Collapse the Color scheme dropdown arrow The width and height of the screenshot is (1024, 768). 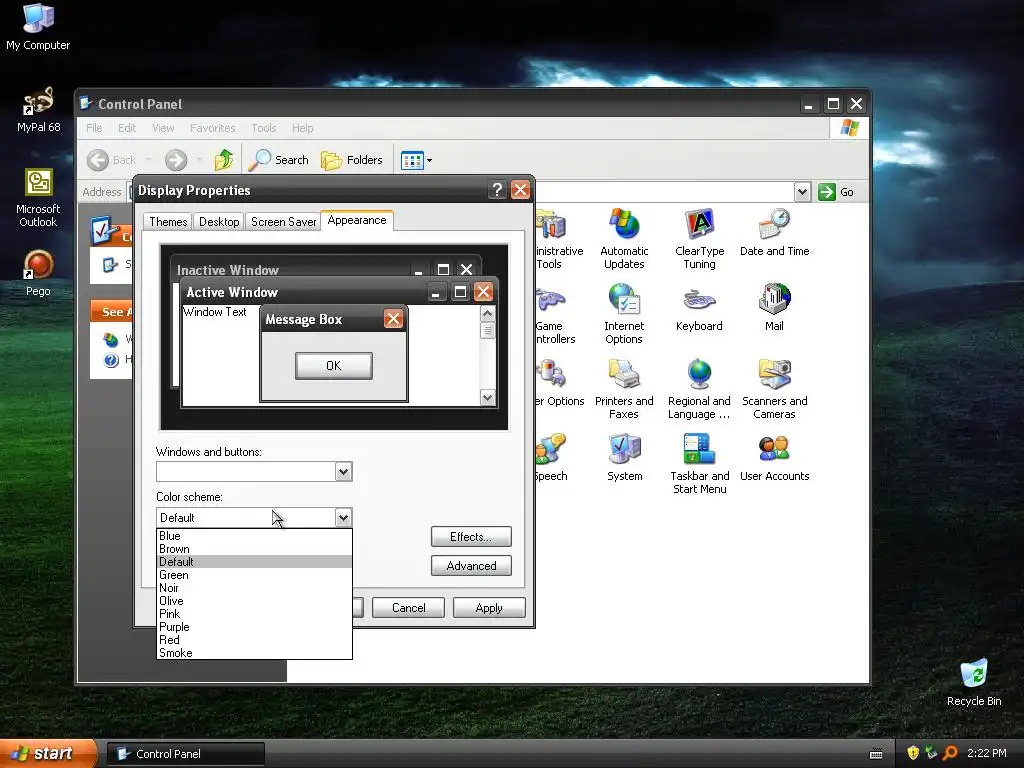[344, 518]
